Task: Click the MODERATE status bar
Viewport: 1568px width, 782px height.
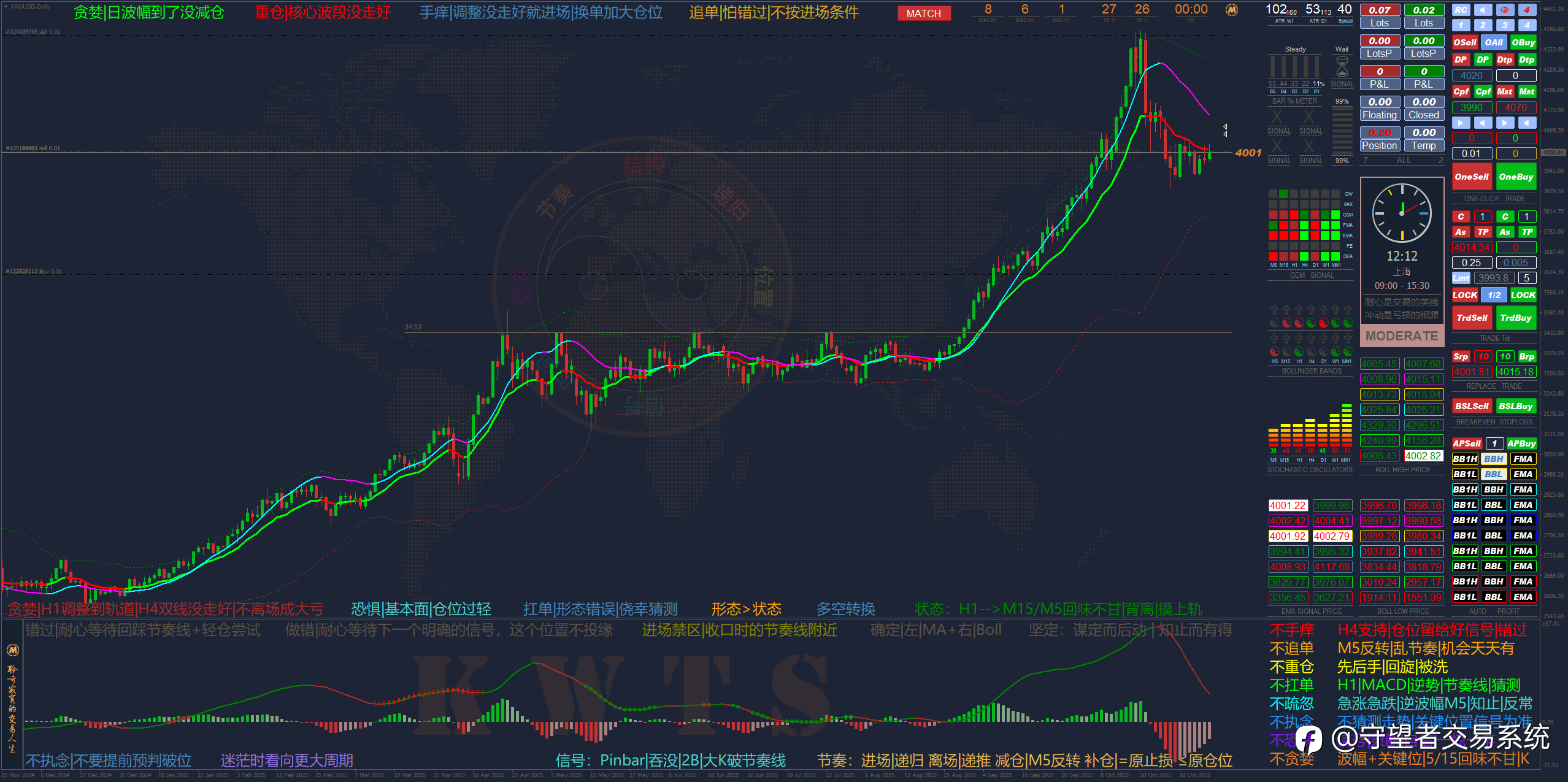Action: 1402,336
